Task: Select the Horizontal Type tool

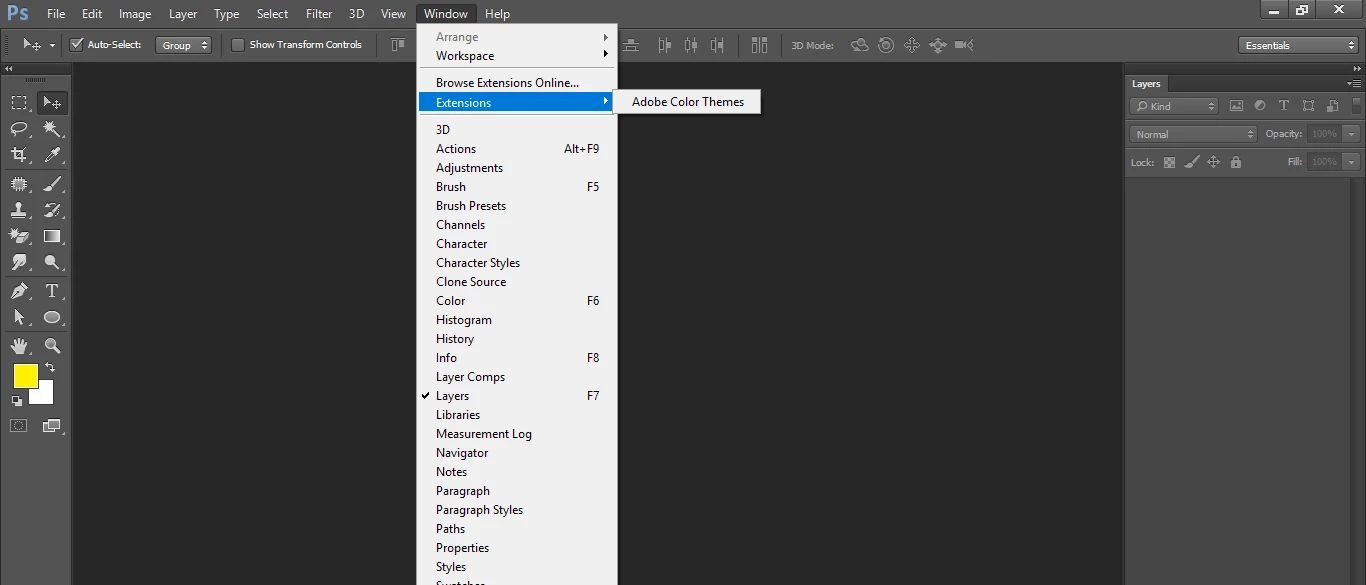Action: pos(52,291)
